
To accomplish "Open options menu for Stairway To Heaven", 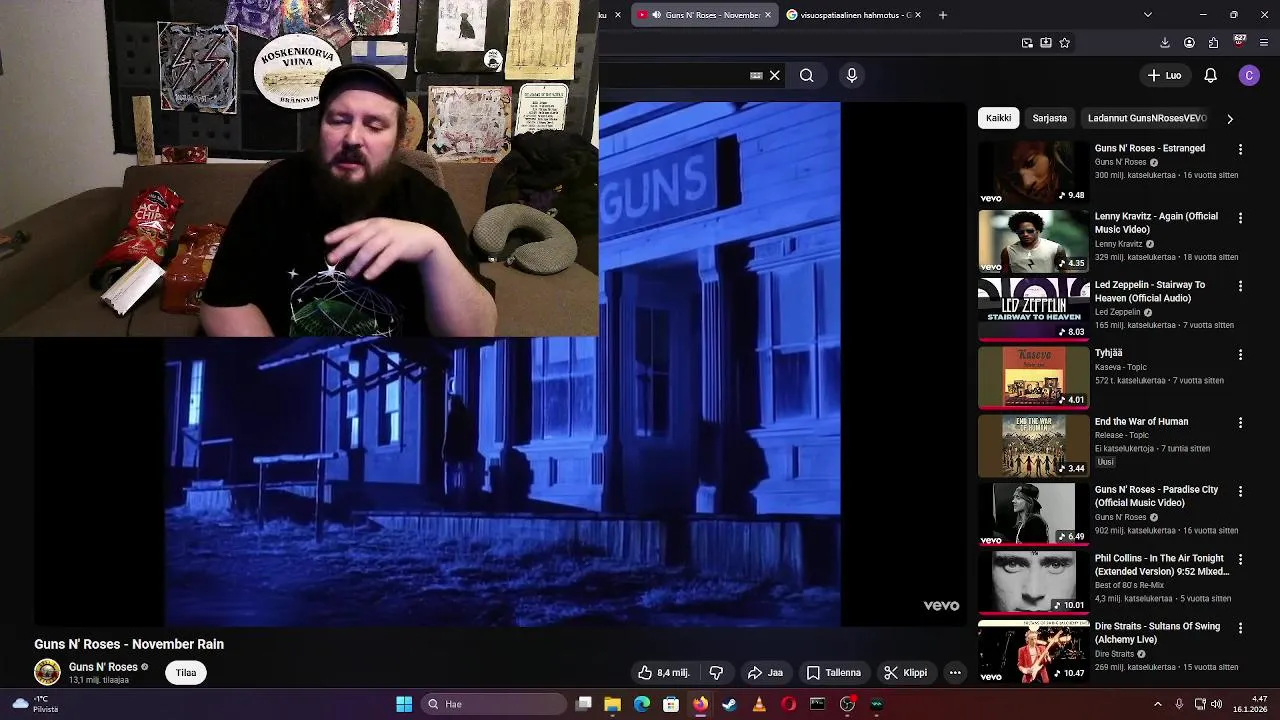I will (x=1240, y=286).
